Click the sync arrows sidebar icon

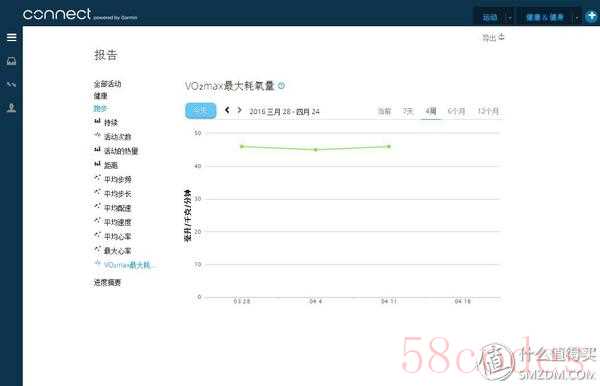tap(11, 84)
